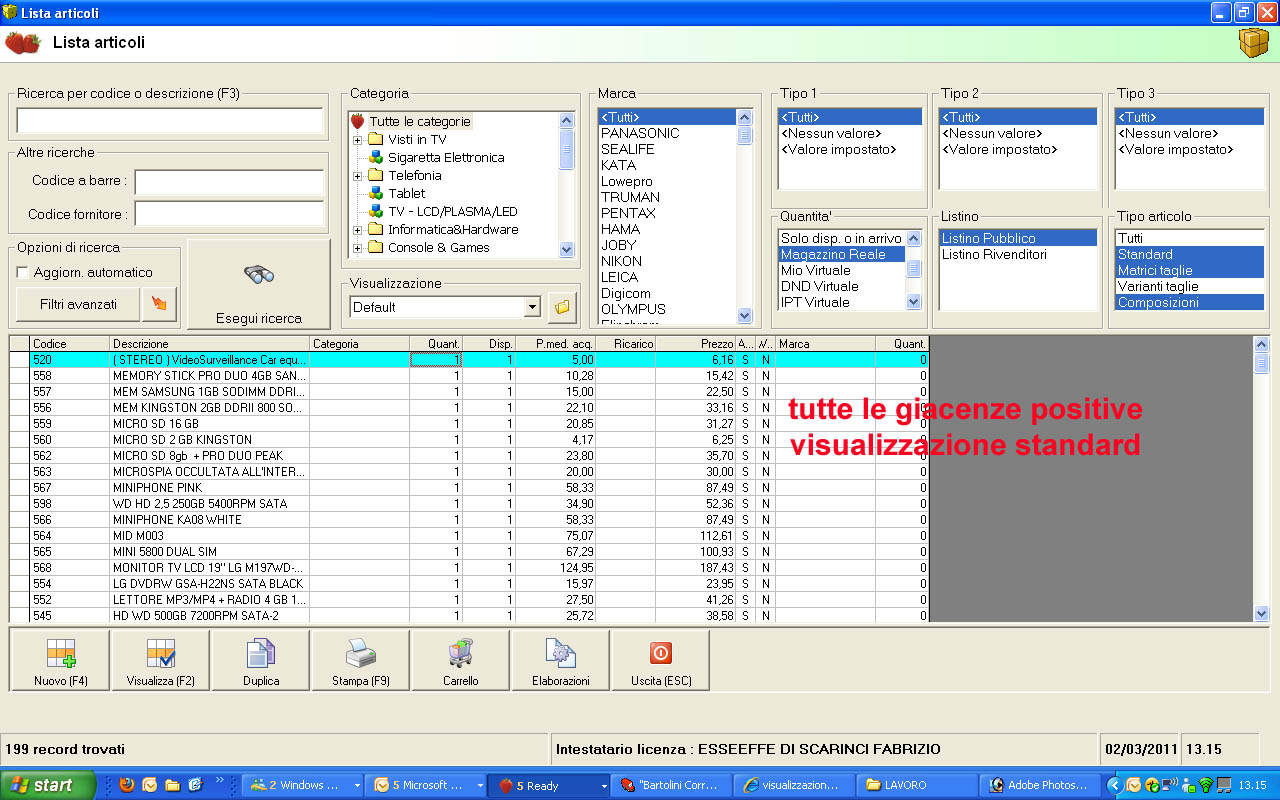Viewport: 1280px width, 800px height.
Task: Click the TV - LCD/PLASMA/LED category icon
Action: click(x=376, y=211)
